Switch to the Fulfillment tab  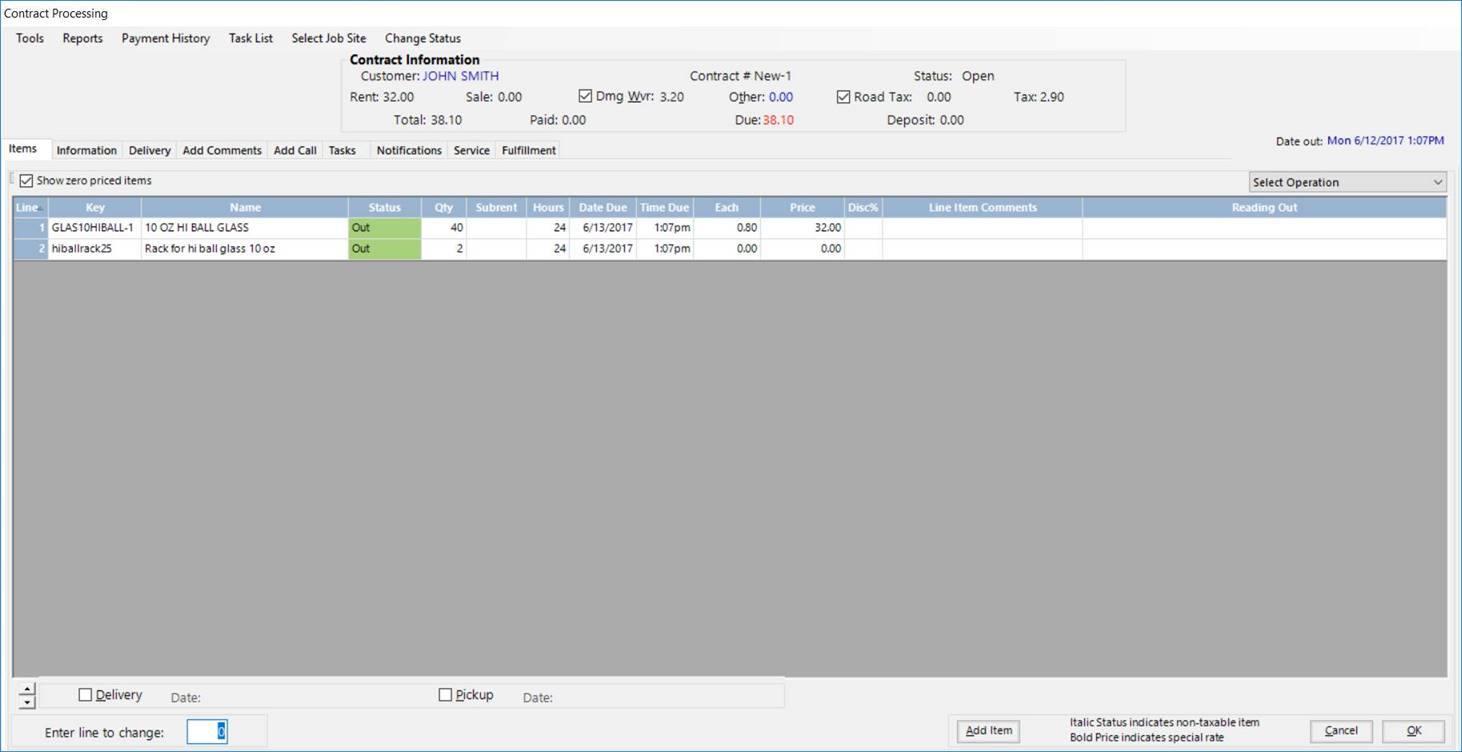pyautogui.click(x=528, y=150)
